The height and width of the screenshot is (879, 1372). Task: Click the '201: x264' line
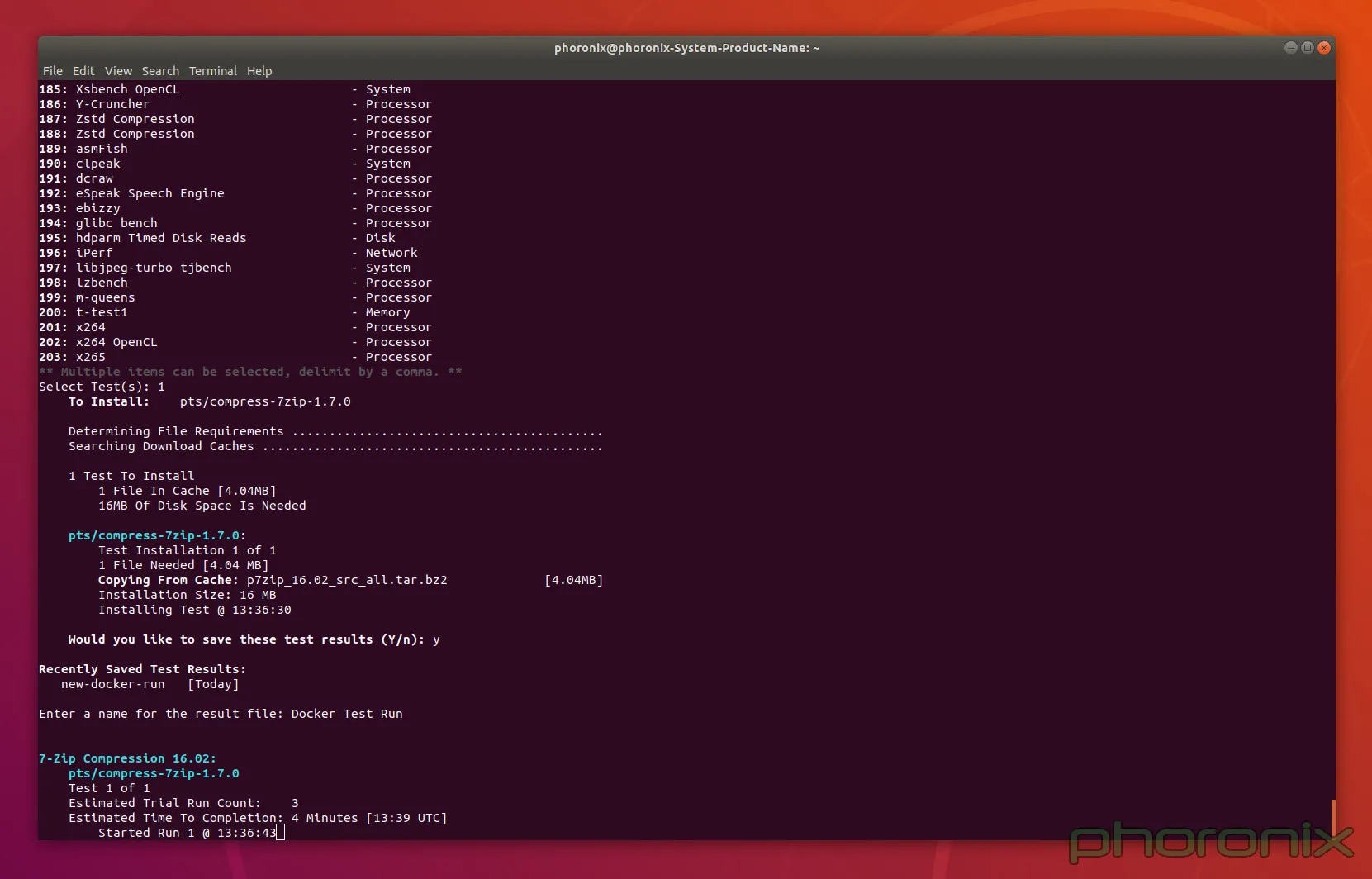coord(235,327)
